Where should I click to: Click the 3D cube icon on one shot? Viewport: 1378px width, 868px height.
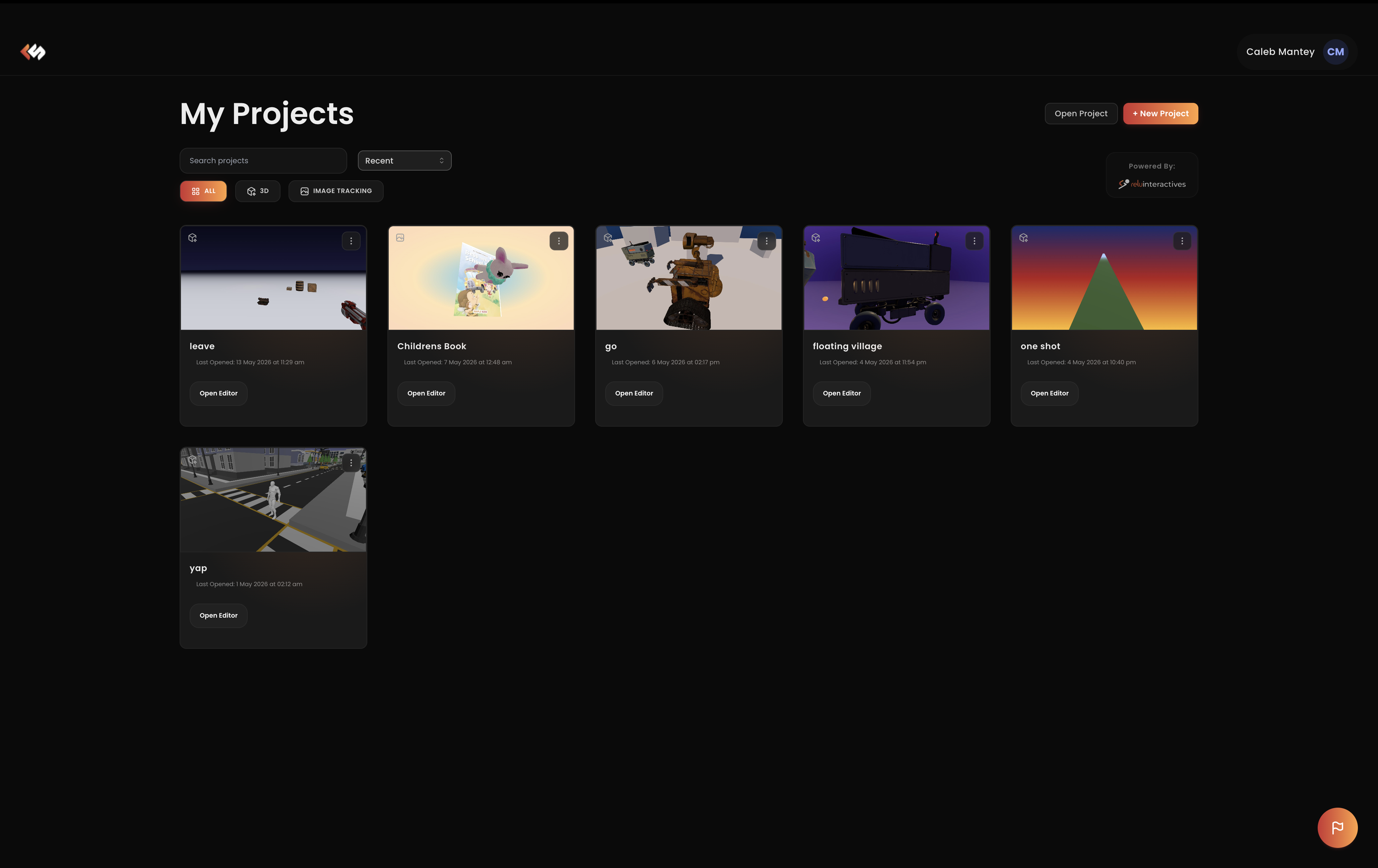click(x=1024, y=238)
